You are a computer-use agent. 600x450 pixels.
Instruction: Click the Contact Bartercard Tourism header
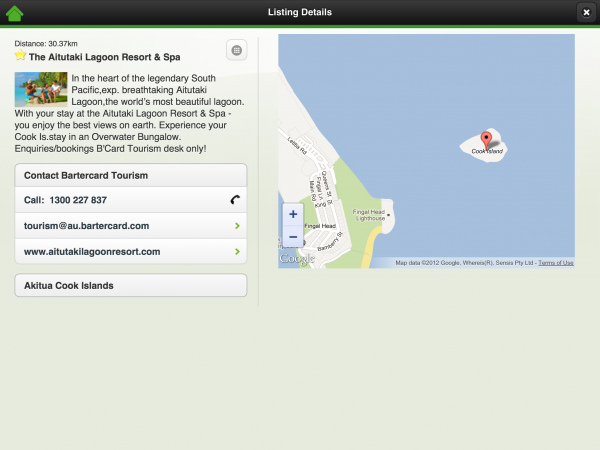point(131,175)
